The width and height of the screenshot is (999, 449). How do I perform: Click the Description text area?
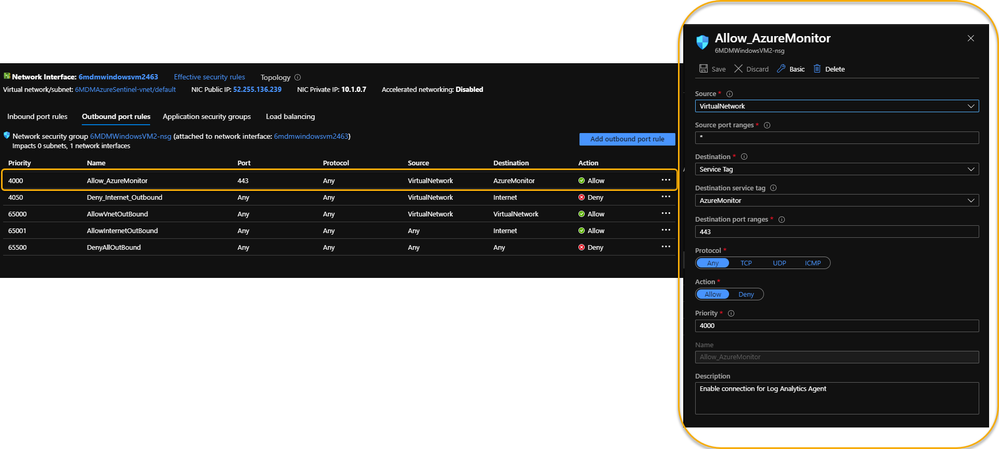[837, 398]
